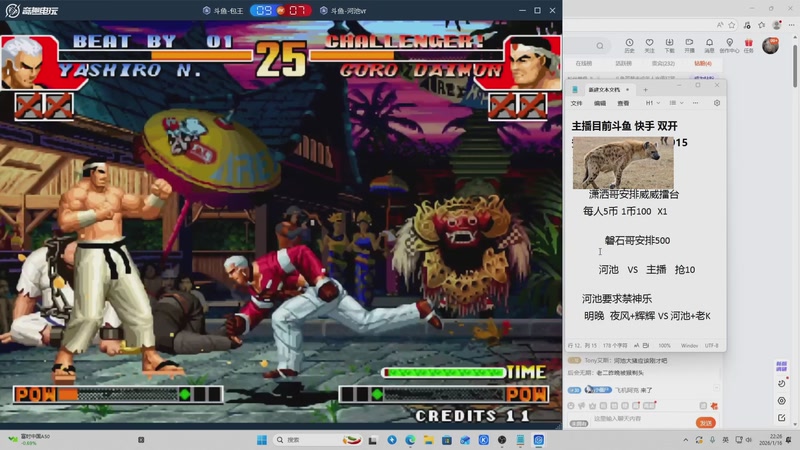Open the 下载 download icon
This screenshot has width=800, height=450.
[x=669, y=45]
